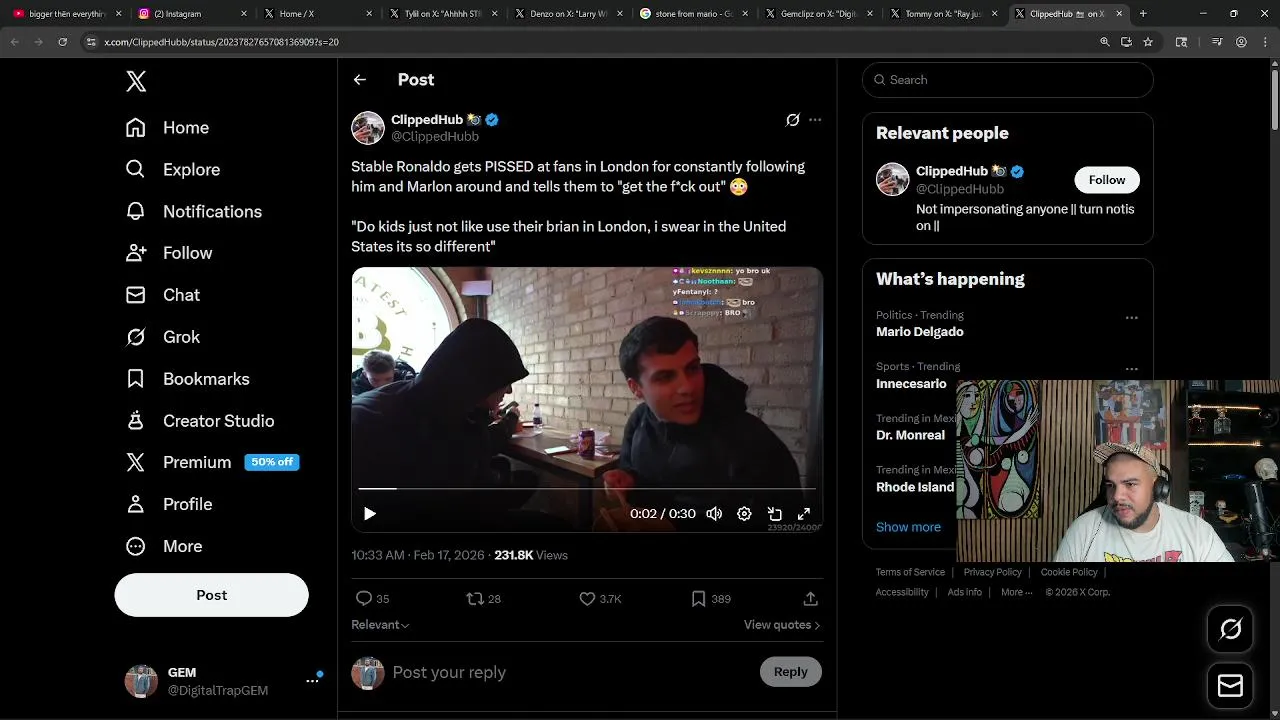
Task: Share the post via share icon
Action: pos(810,599)
